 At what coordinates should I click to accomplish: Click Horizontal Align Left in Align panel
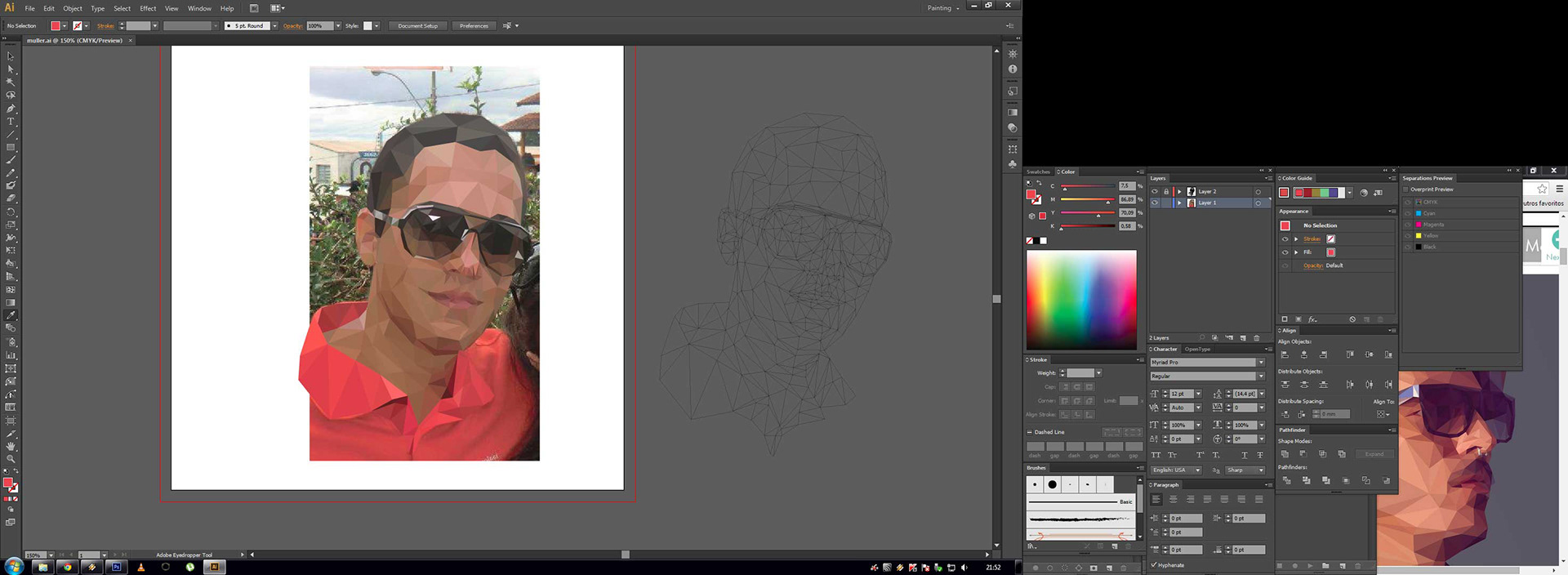1285,354
